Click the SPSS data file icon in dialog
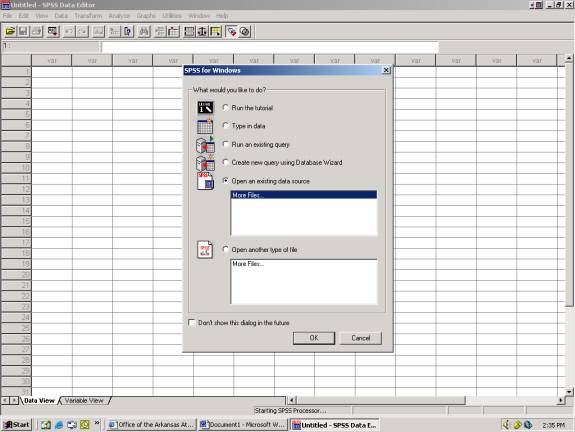Screen dimensions: 575x432 pyautogui.click(x=205, y=181)
